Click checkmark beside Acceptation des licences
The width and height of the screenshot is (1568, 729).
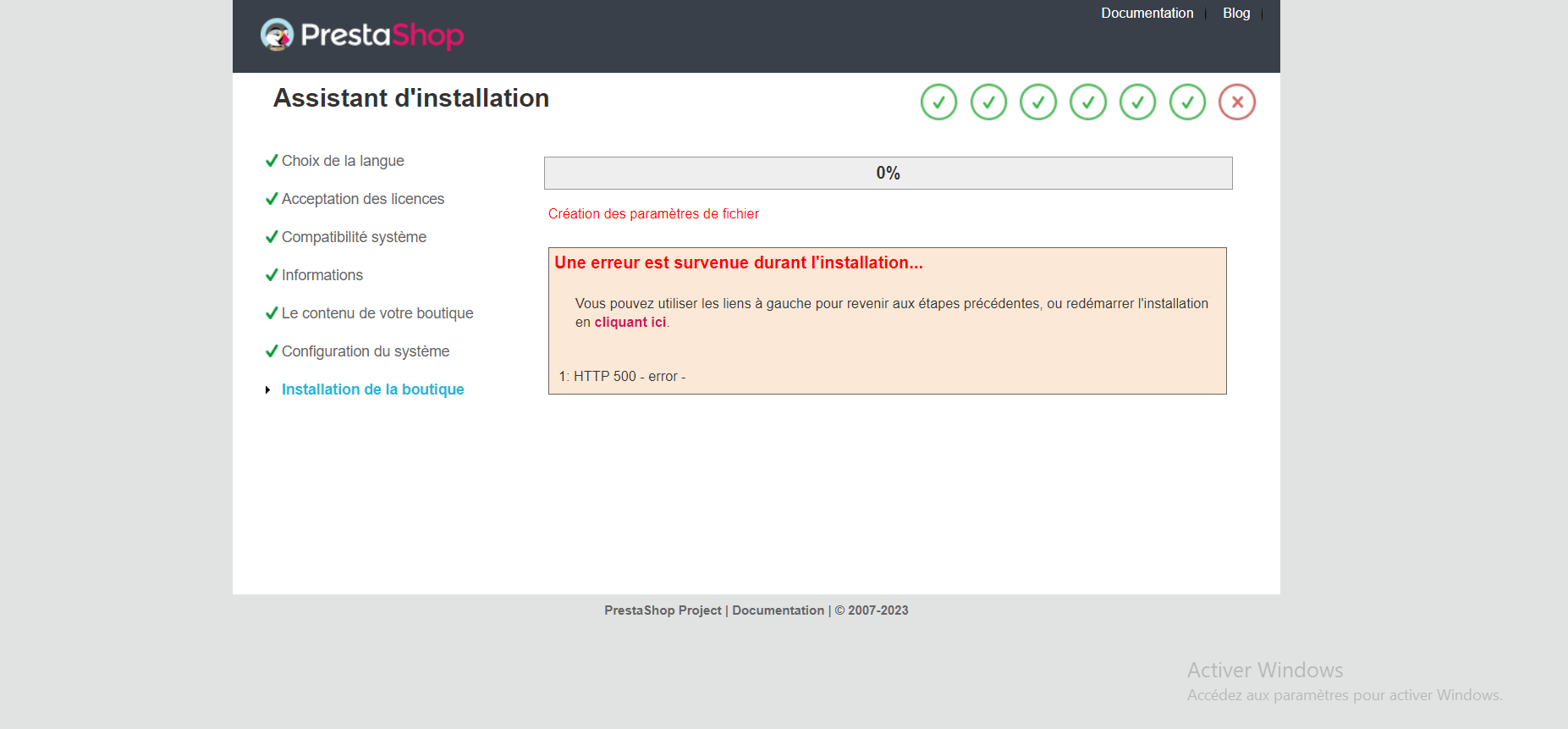pyautogui.click(x=272, y=199)
